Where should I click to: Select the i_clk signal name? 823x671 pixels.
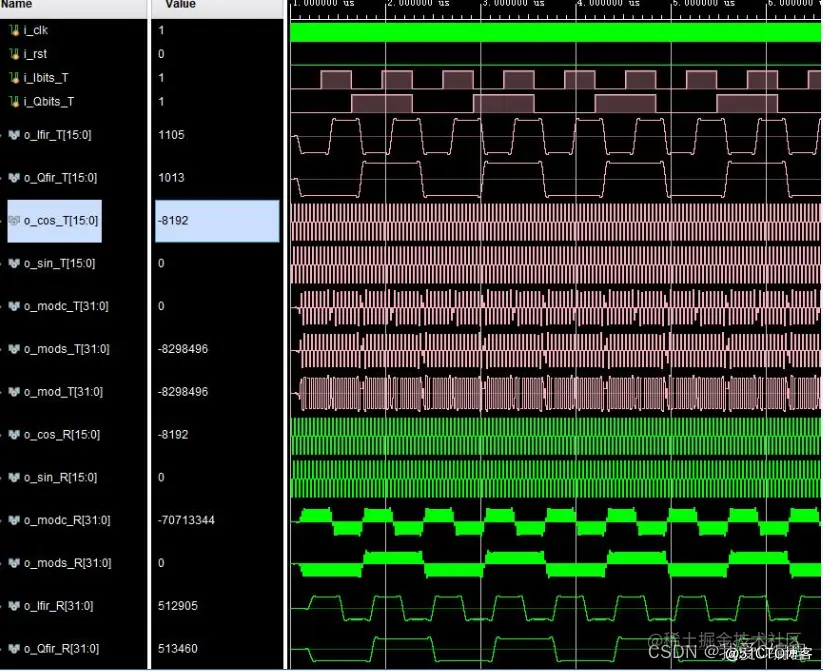pos(36,30)
